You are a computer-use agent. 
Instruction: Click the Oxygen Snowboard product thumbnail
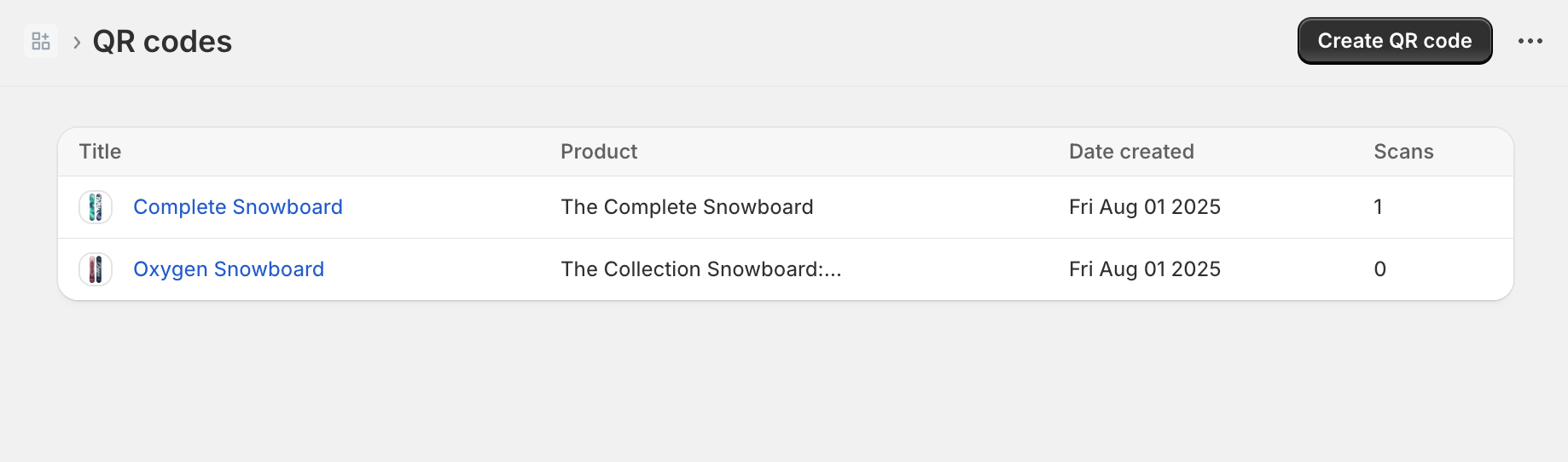[x=96, y=269]
